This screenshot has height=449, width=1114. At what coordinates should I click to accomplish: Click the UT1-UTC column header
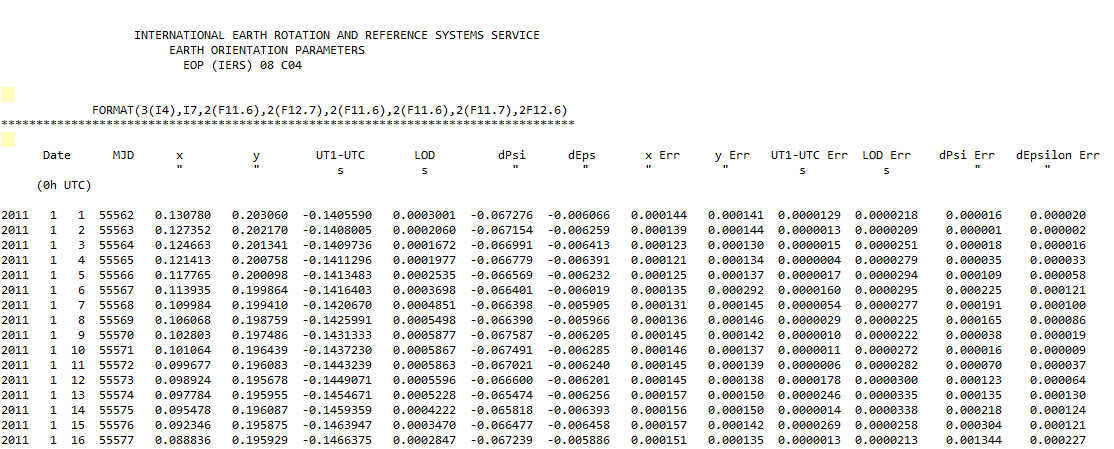pos(340,155)
